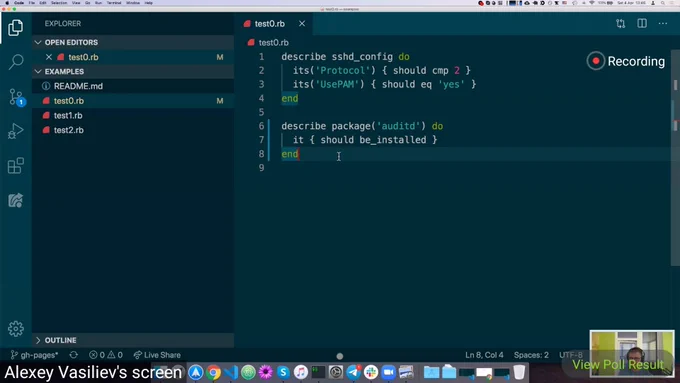The image size is (680, 383).
Task: Open Zoom from the dock
Action: (388, 372)
